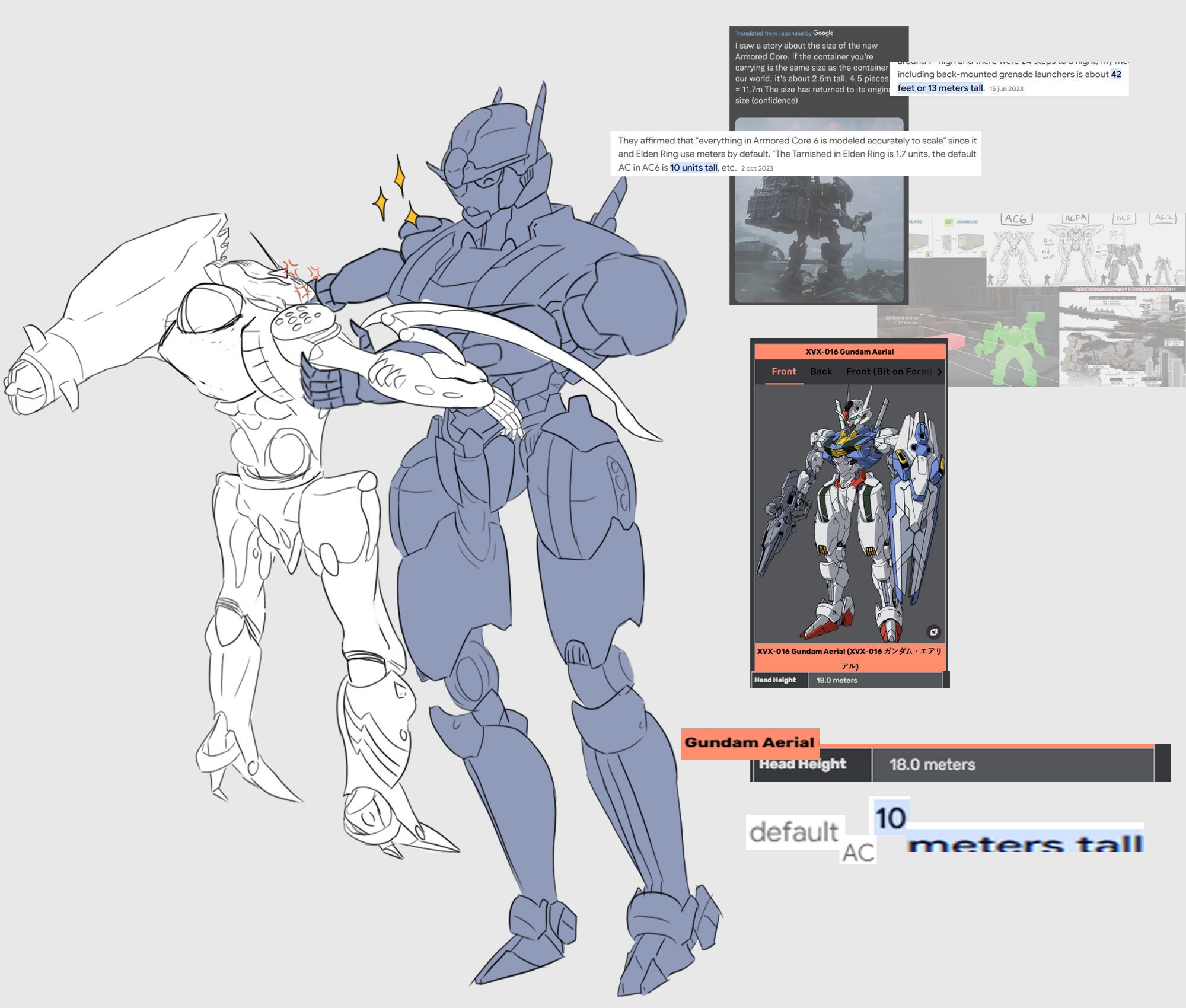Open the Front (Bit on Form) tab
1186x1008 pixels.
pos(888,372)
